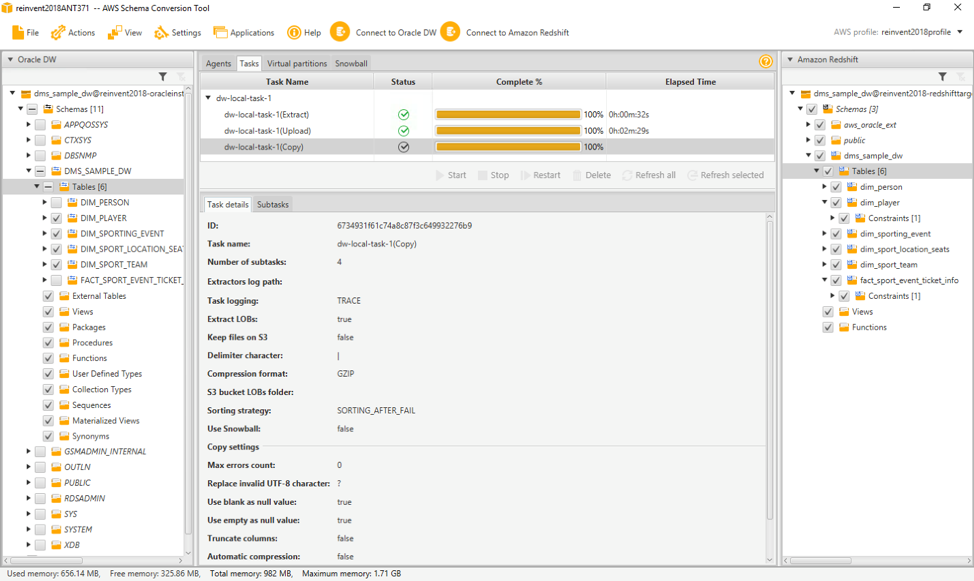Image resolution: width=974 pixels, height=581 pixels.
Task: Click the Task details vertical scrollbar
Action: click(770, 372)
